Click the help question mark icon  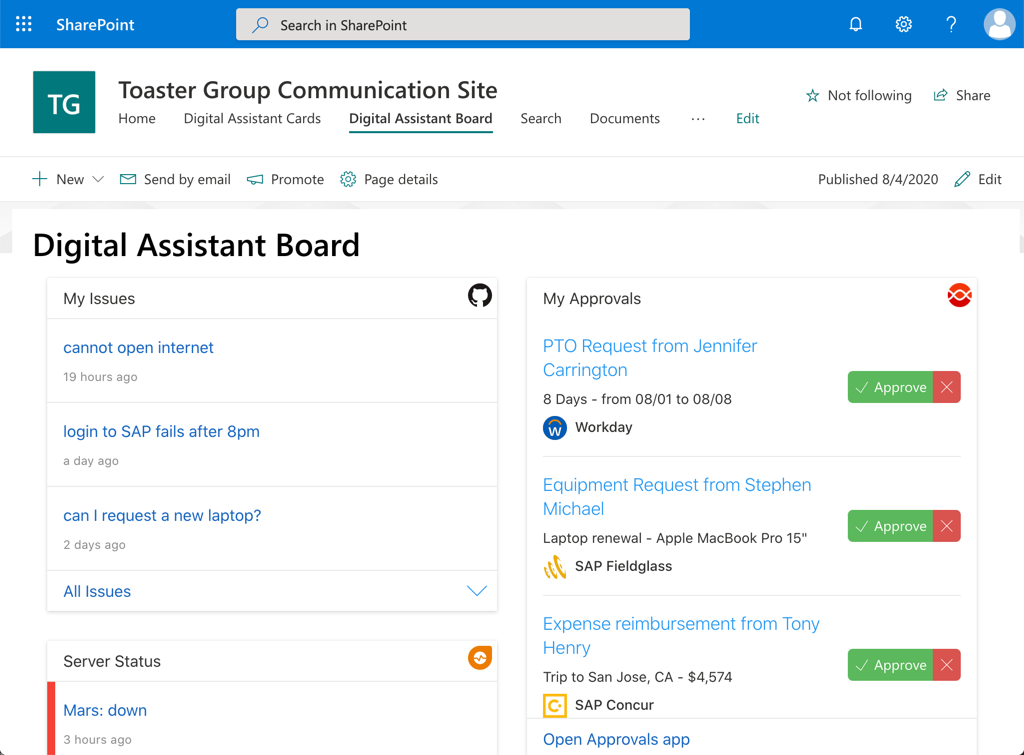coord(951,24)
